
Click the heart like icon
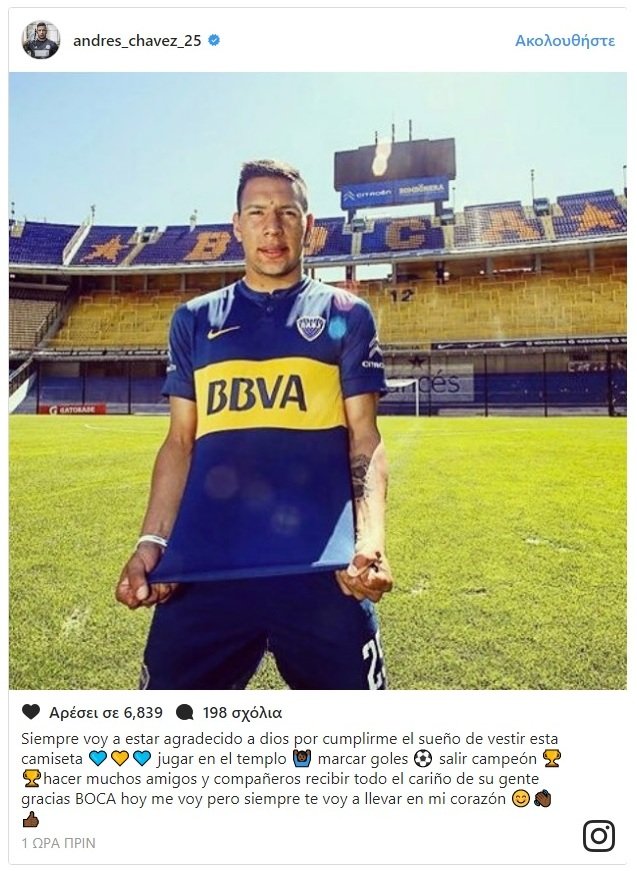tap(31, 712)
